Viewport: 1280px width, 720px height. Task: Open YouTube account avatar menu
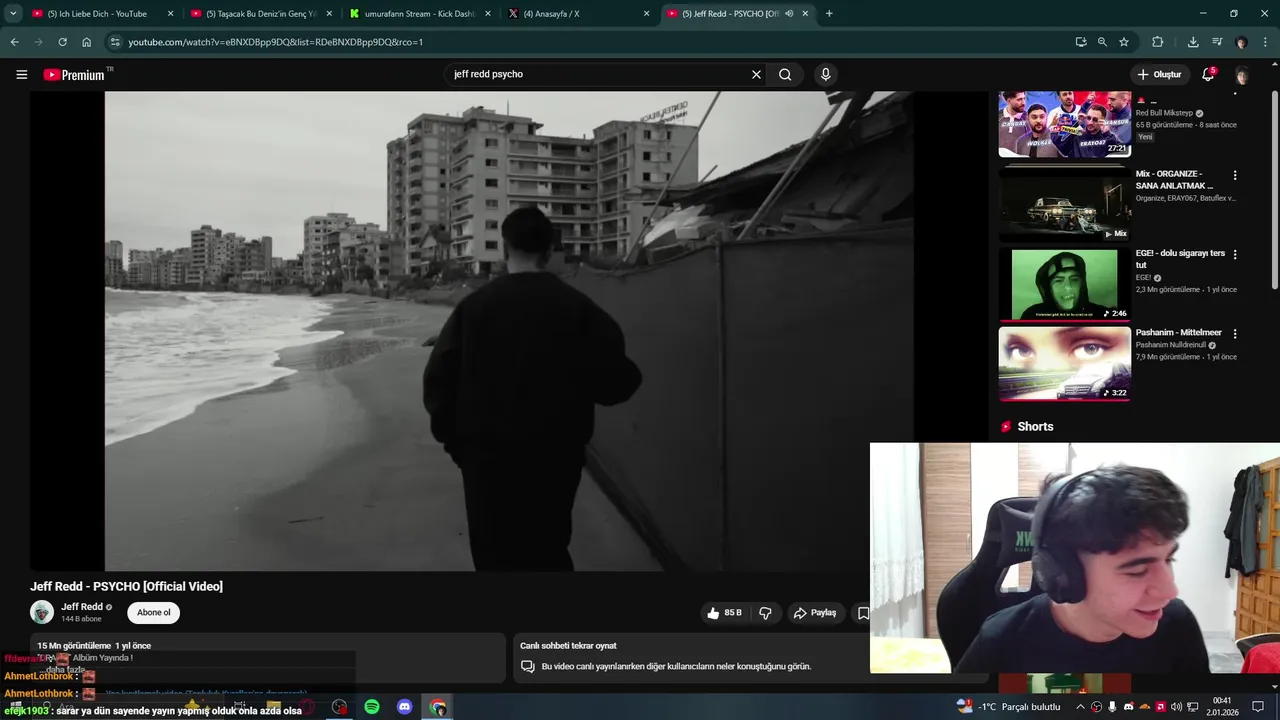point(1242,75)
